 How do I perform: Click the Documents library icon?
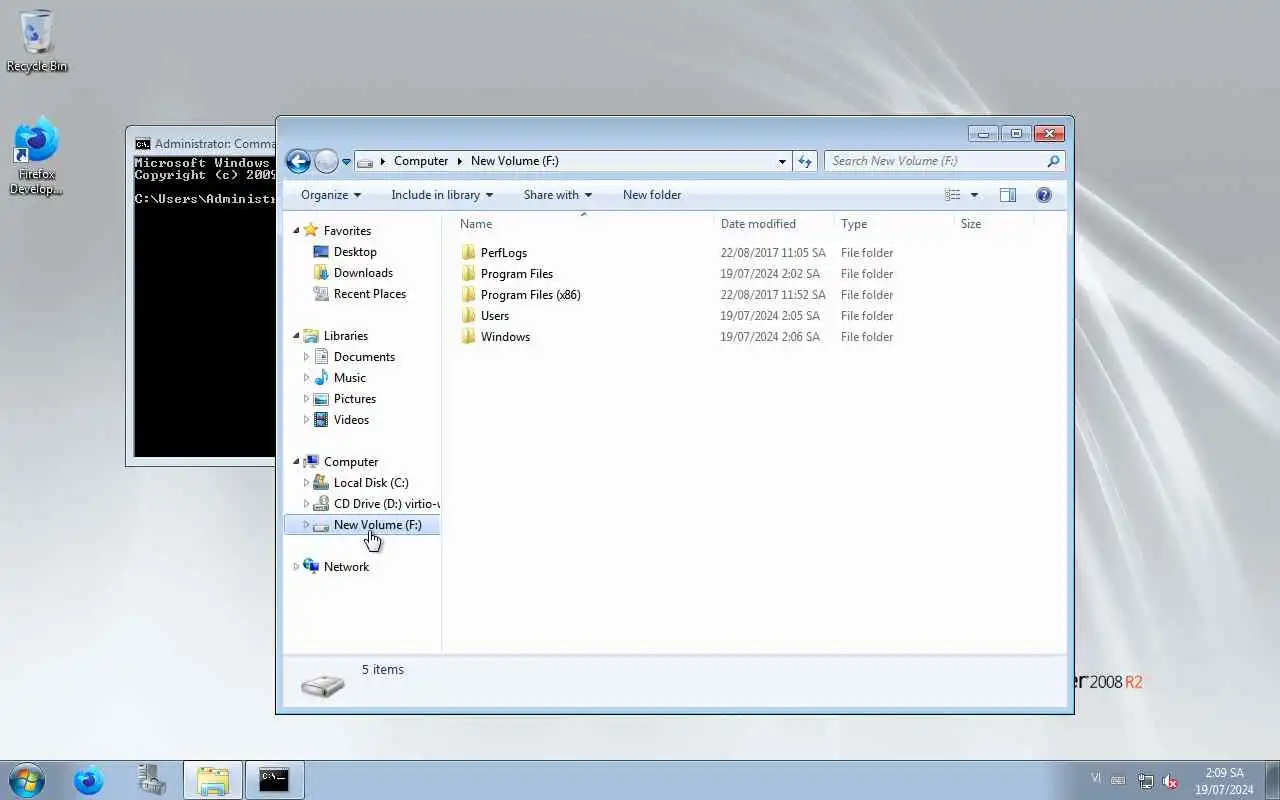321,357
